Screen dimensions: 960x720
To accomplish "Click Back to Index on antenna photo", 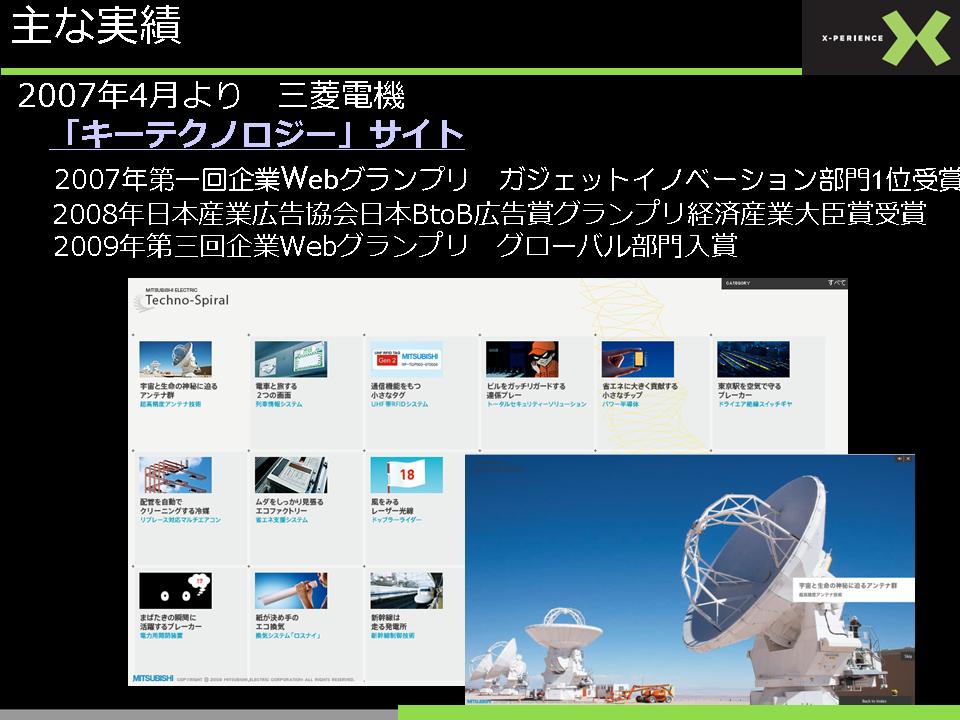I will pos(874,701).
